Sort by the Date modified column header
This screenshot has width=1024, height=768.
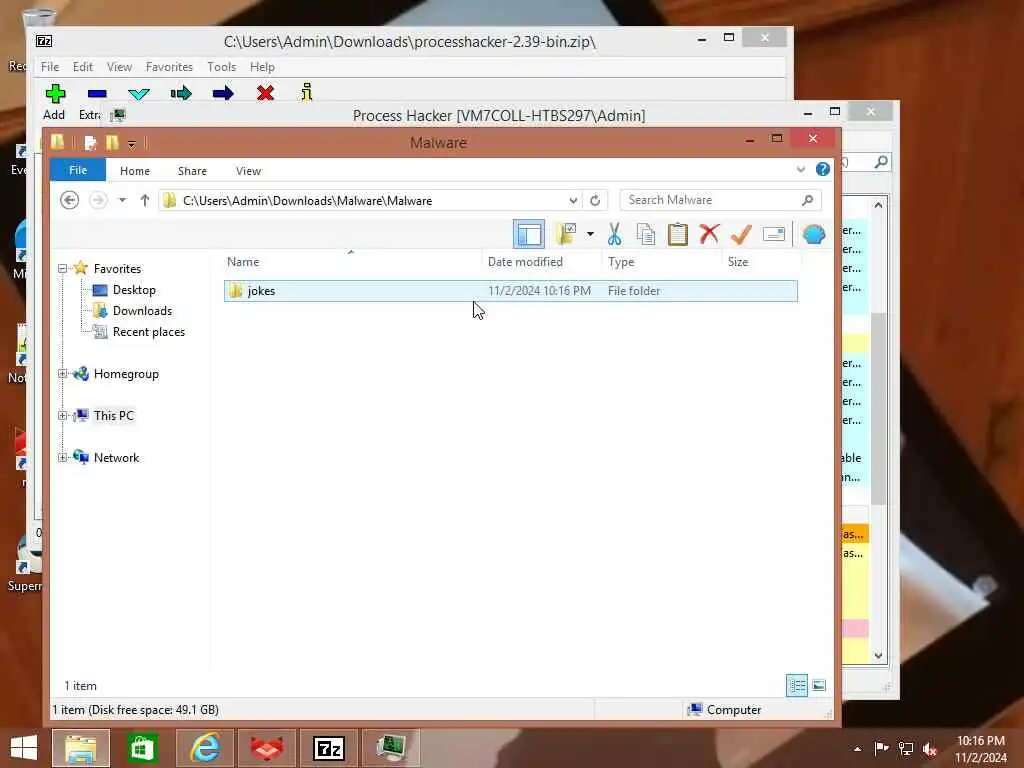tap(541, 261)
